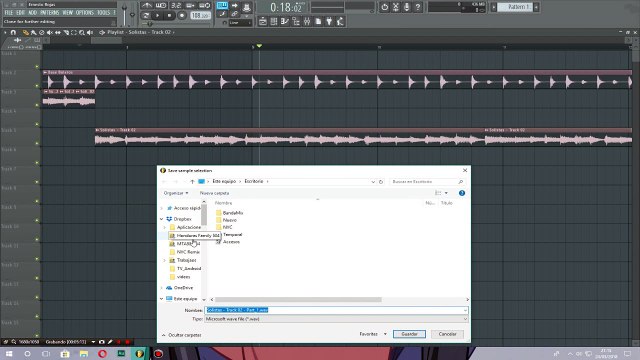Collapse the Dropbox tree node

162,219
